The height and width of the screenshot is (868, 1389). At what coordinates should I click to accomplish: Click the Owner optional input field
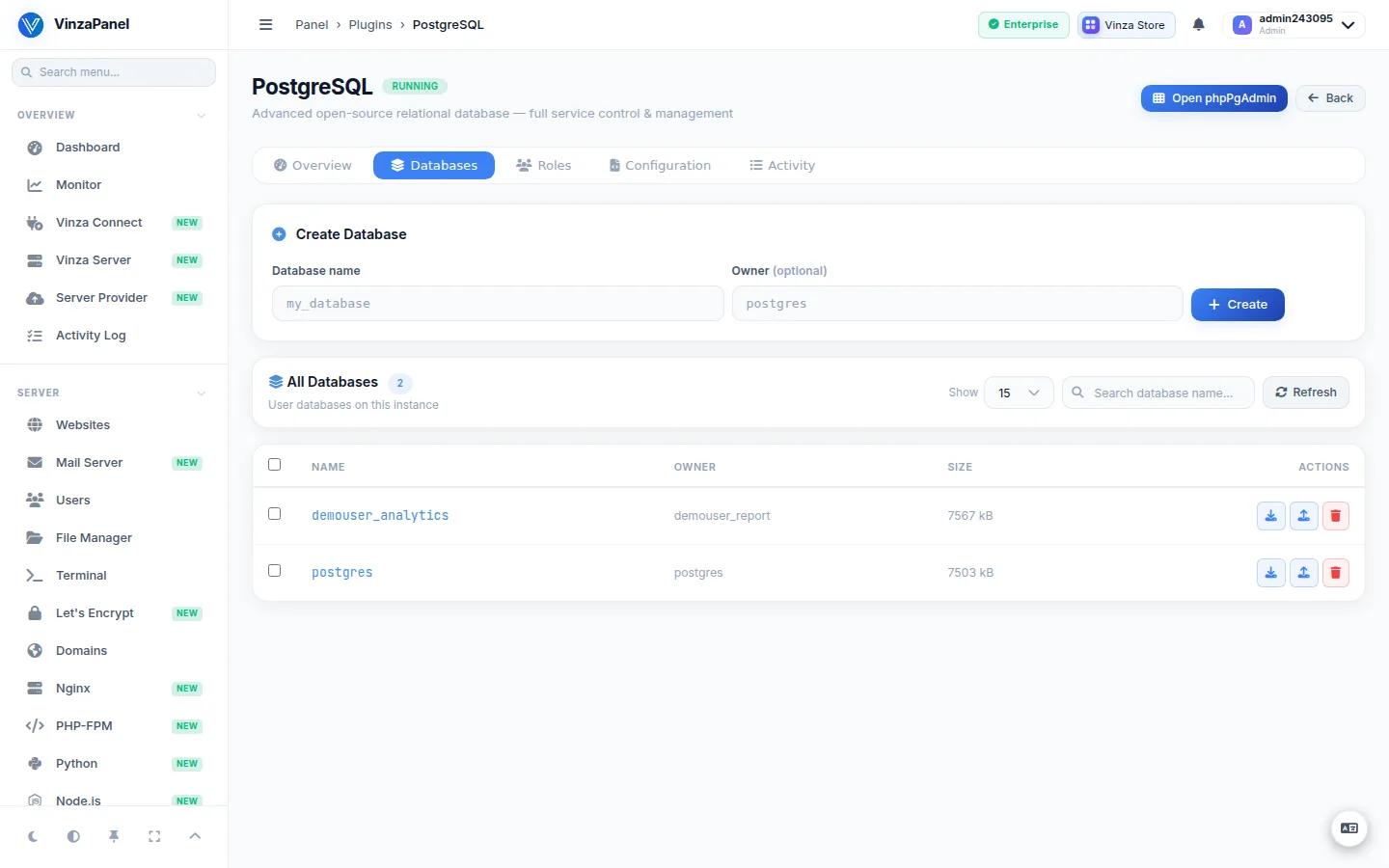(957, 304)
